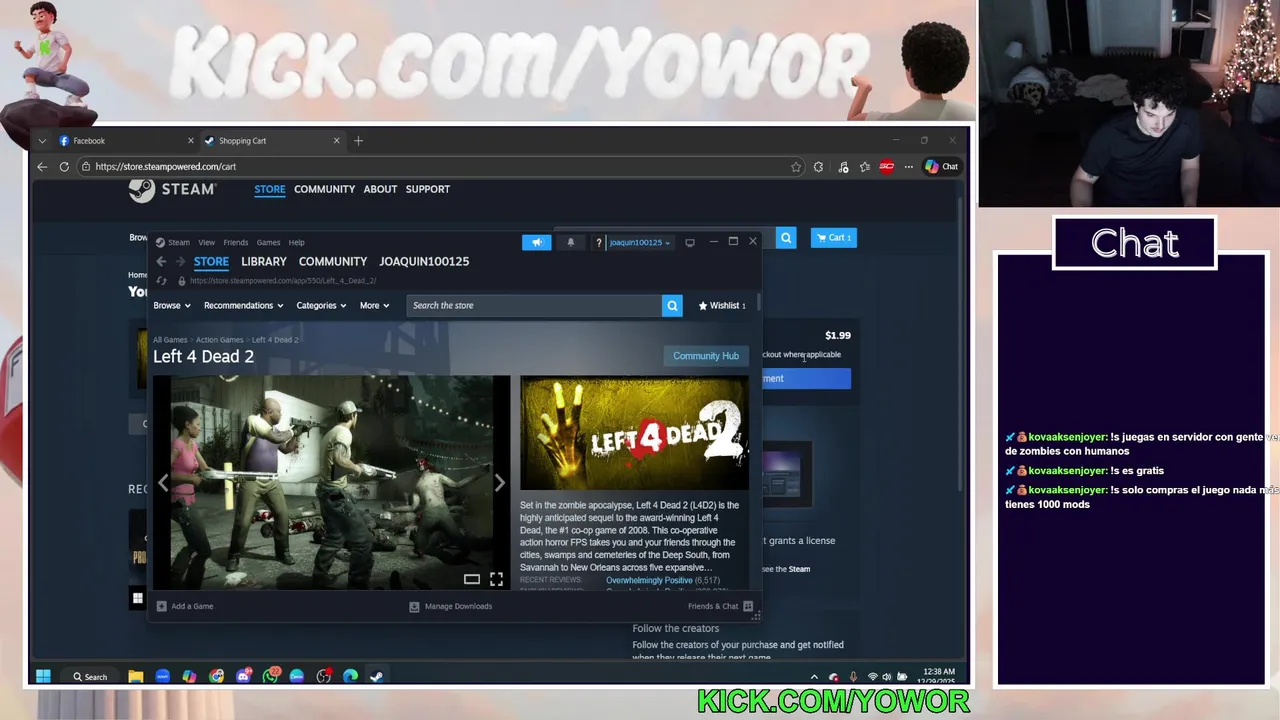Open the Wishlist button in Steam store
The image size is (1280, 720).
point(722,305)
